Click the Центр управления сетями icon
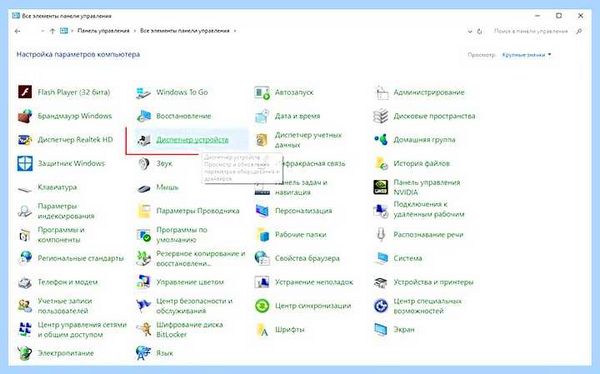 (25, 329)
